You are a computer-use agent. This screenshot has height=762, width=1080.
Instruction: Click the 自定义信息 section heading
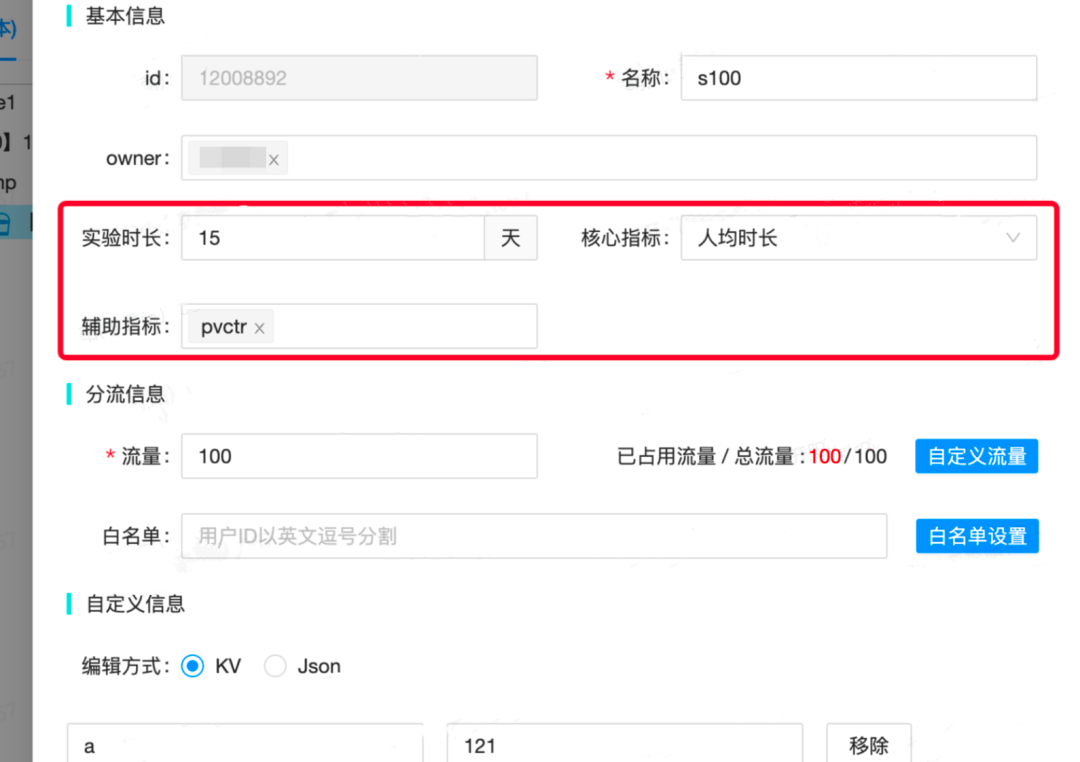136,604
